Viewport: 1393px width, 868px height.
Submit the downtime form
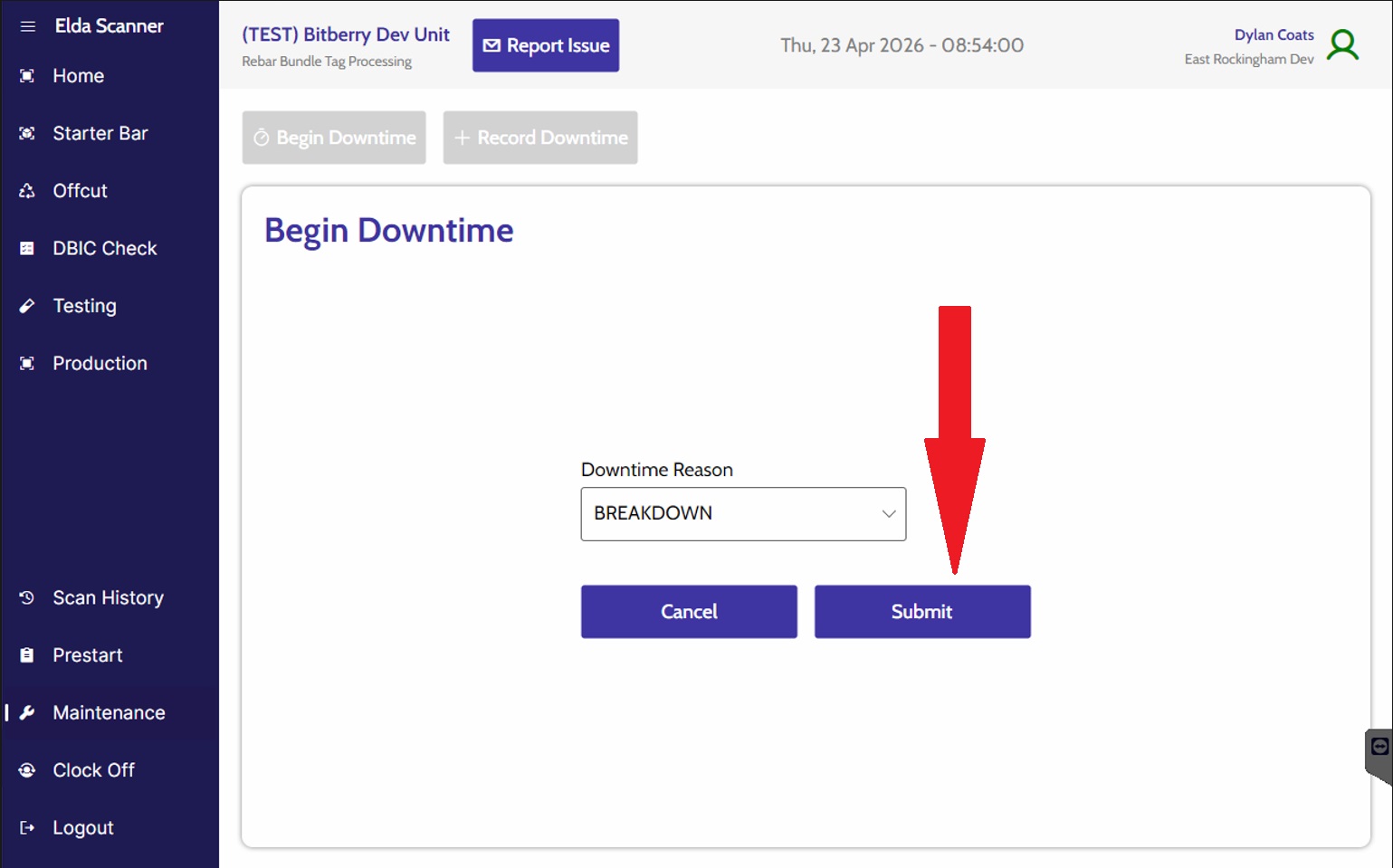click(922, 612)
